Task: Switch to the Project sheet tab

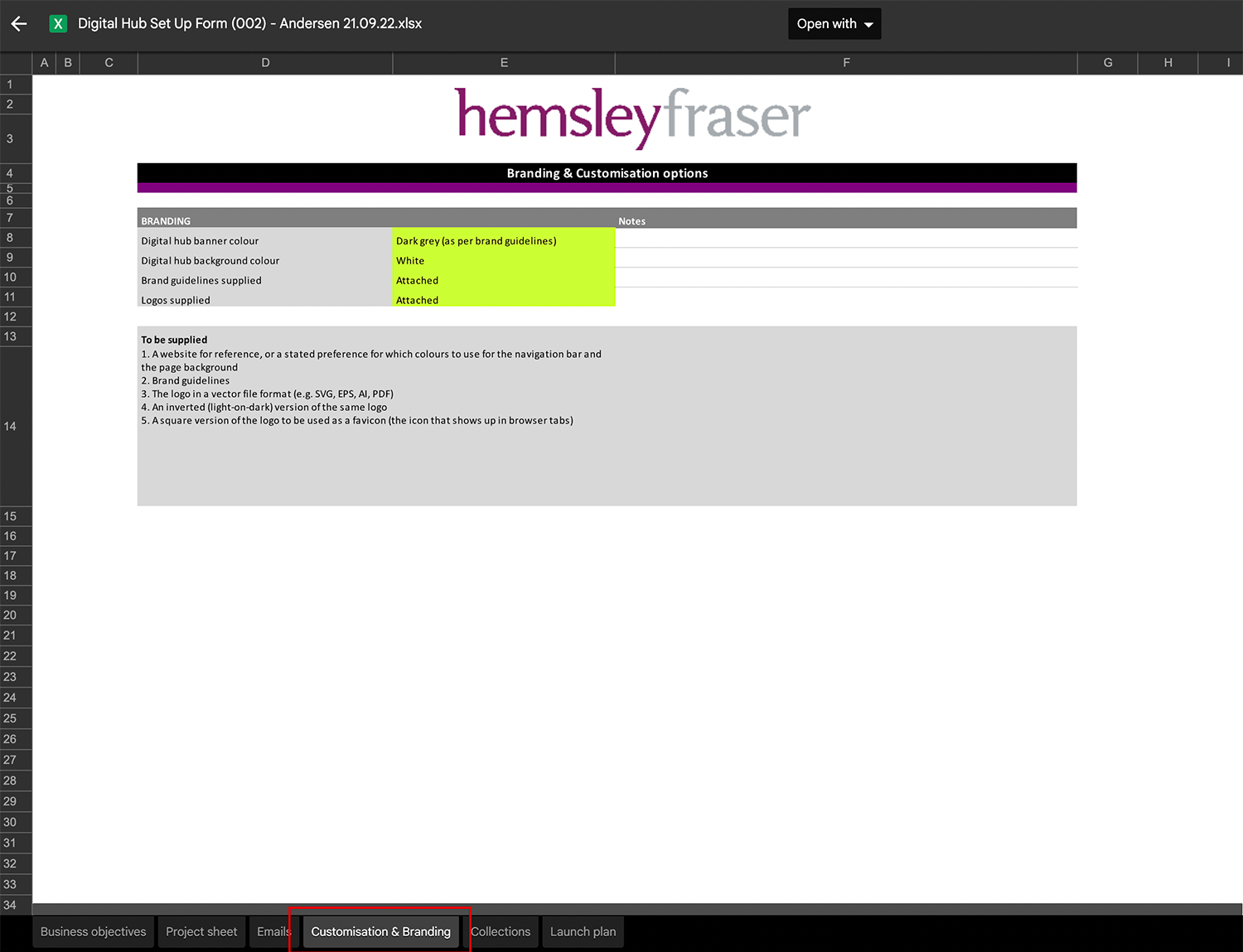Action: click(x=201, y=931)
